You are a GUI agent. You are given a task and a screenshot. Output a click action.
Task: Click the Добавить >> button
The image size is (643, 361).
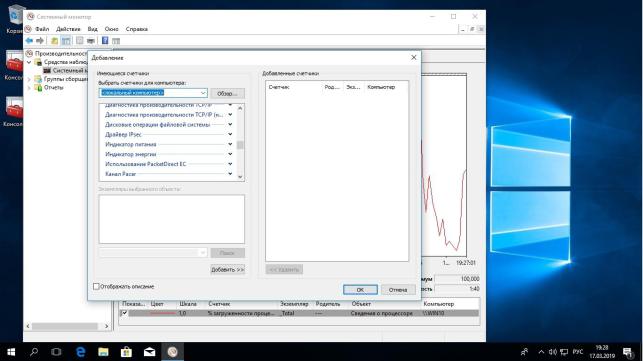click(x=228, y=270)
